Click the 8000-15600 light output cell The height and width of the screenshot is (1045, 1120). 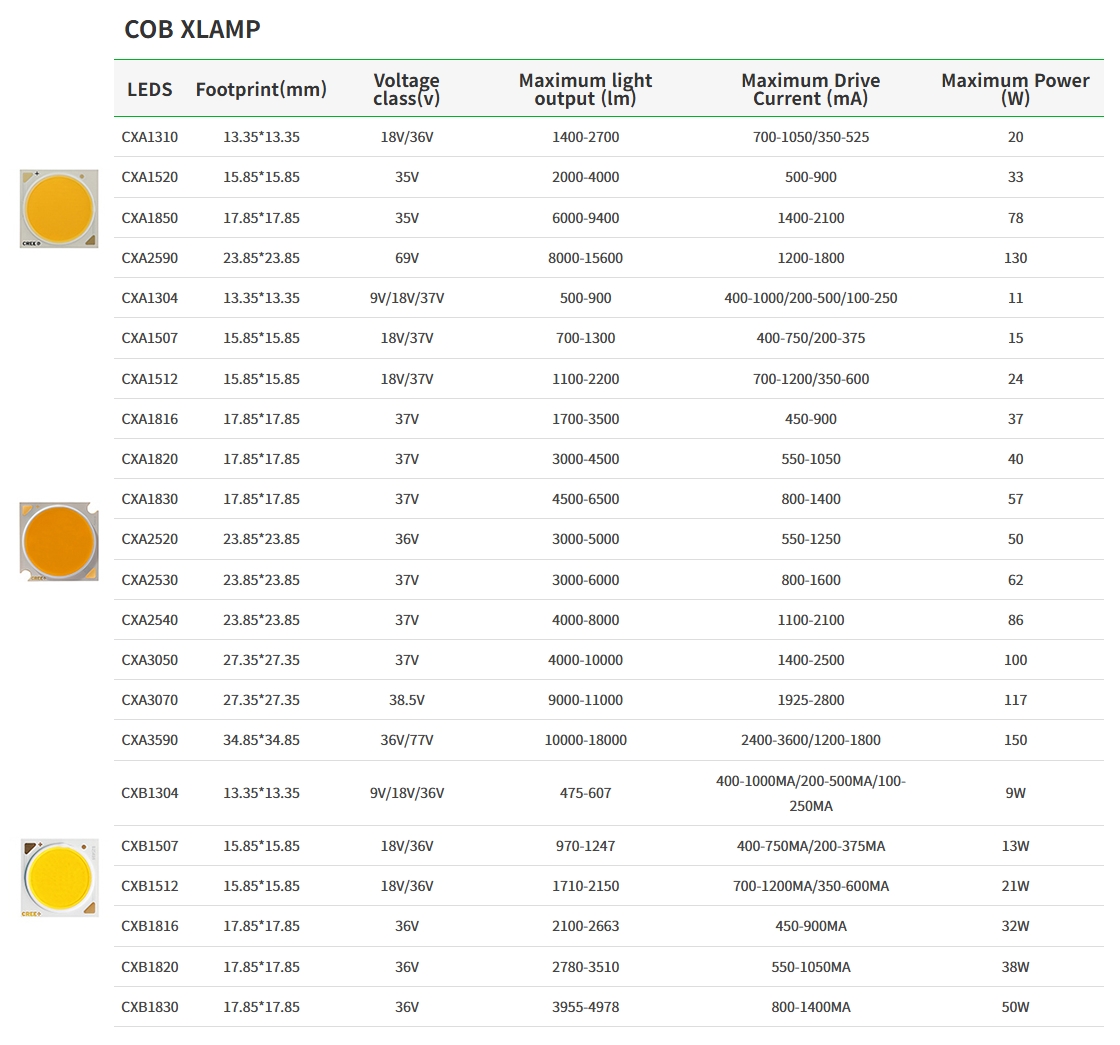click(585, 258)
